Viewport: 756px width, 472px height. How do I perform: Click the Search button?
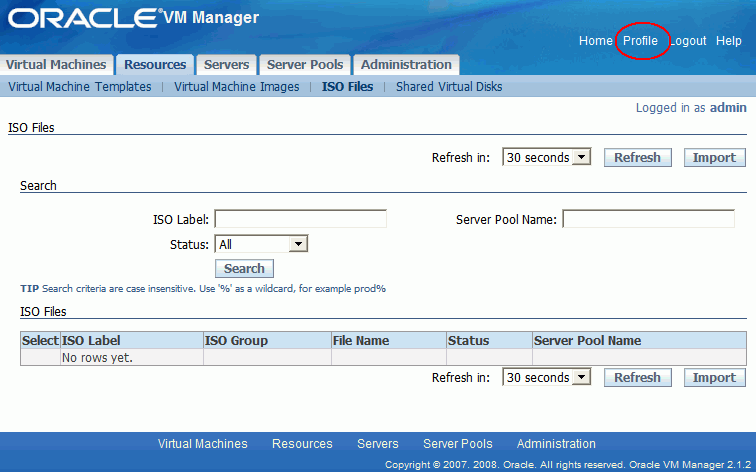[244, 269]
